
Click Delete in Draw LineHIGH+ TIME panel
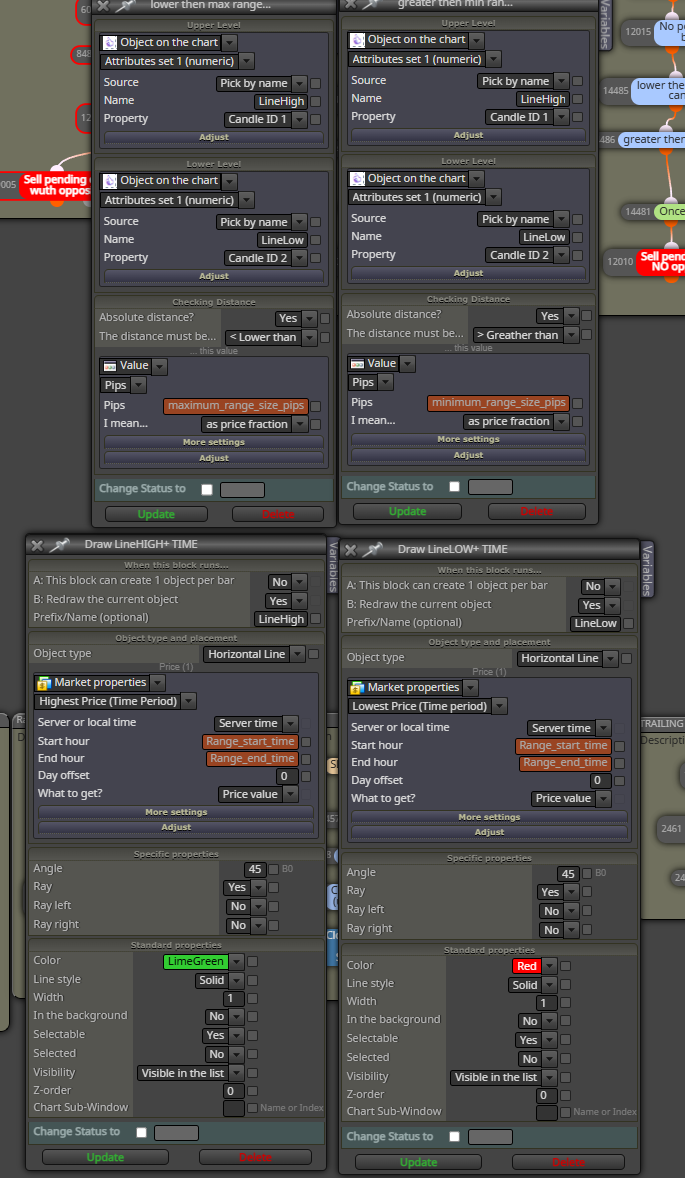[x=255, y=1158]
